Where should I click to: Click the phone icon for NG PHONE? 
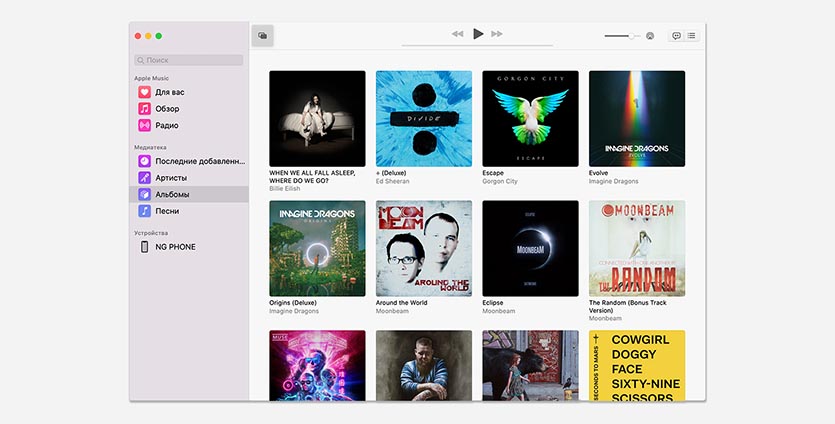144,247
